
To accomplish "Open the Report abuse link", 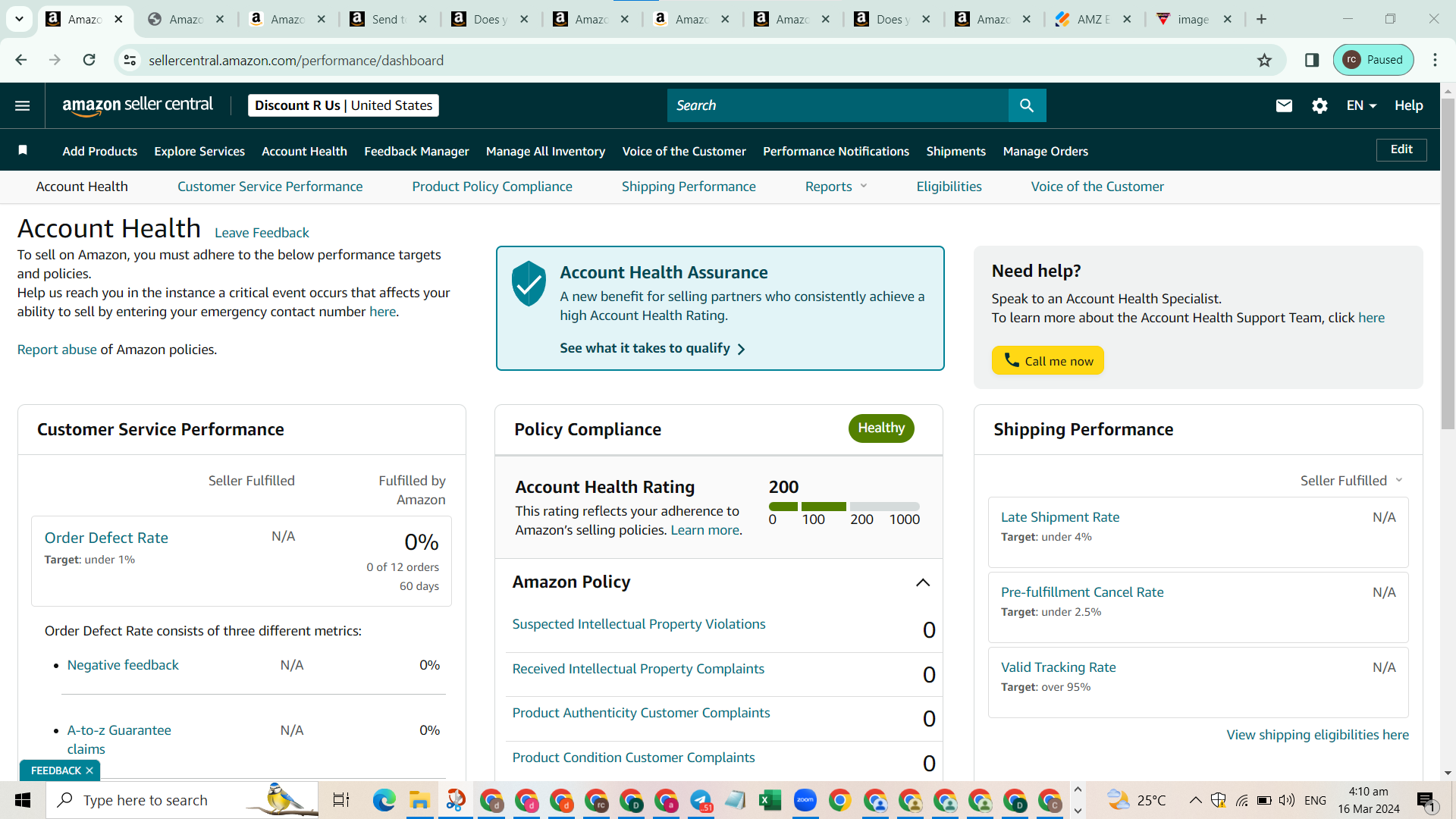I will (57, 350).
